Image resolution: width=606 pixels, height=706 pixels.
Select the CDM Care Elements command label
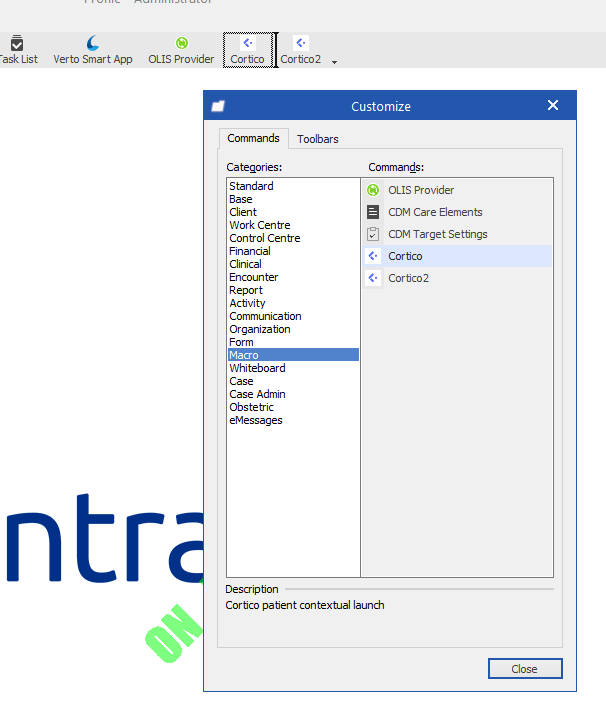click(x=435, y=213)
